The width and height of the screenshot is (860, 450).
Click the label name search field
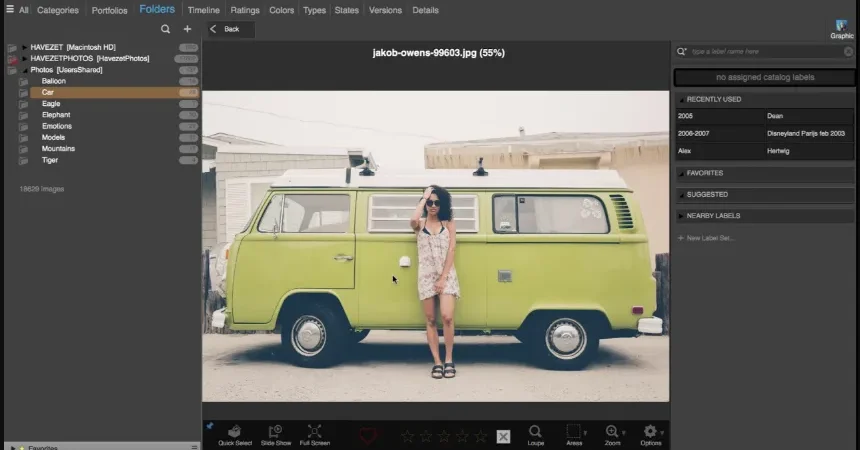pyautogui.click(x=765, y=52)
